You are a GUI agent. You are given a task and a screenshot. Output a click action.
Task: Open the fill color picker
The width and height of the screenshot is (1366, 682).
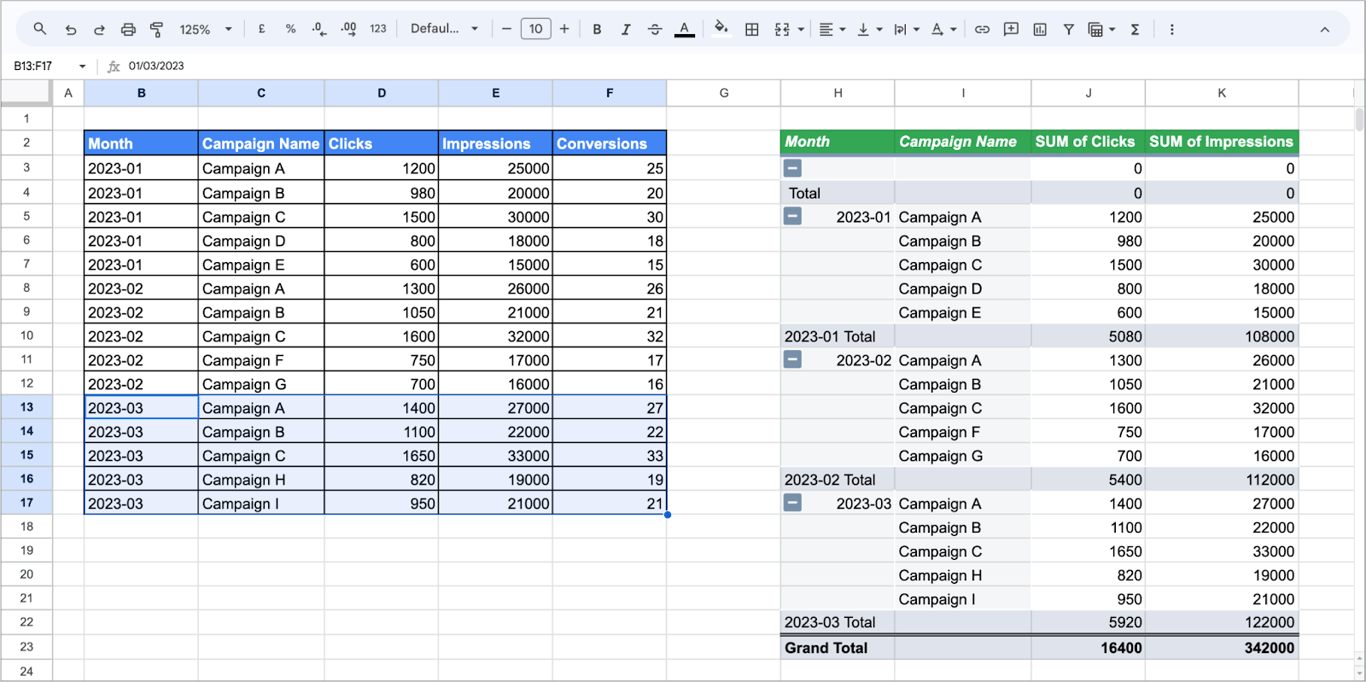tap(721, 29)
